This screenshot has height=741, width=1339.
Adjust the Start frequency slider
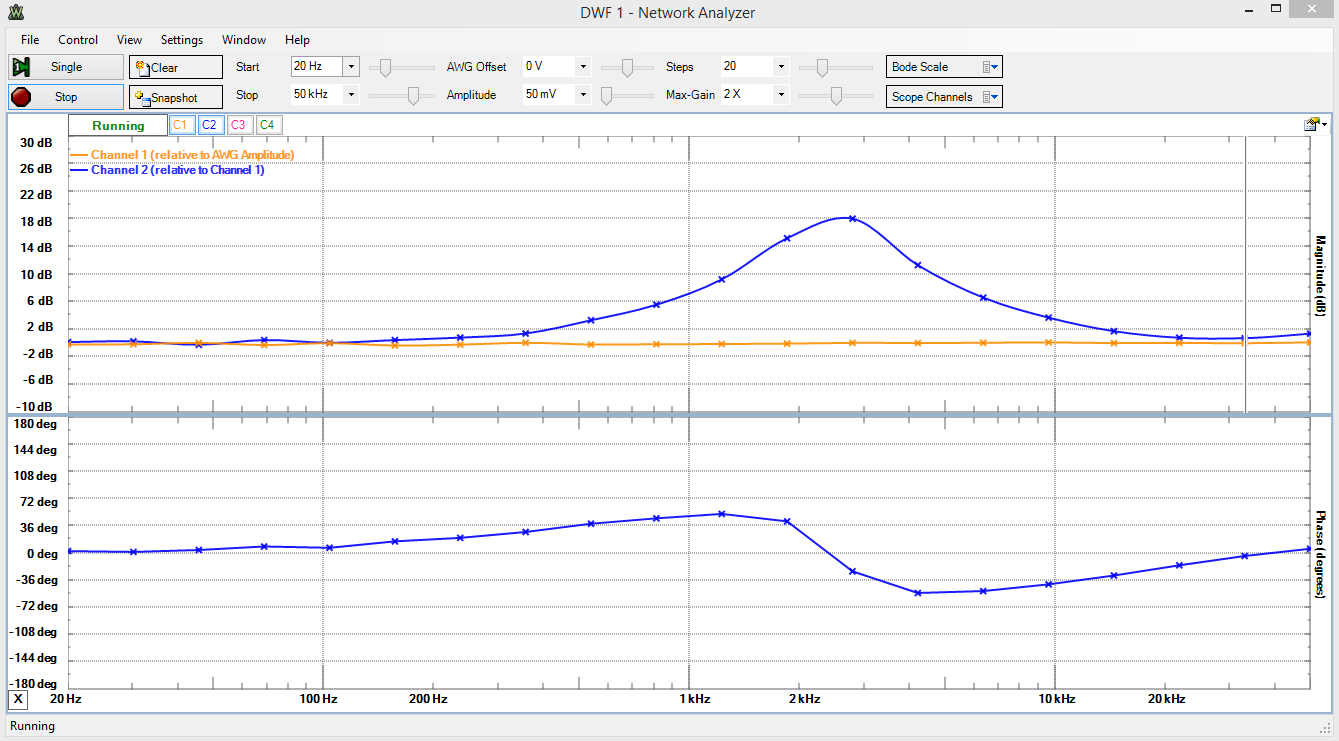[x=385, y=68]
